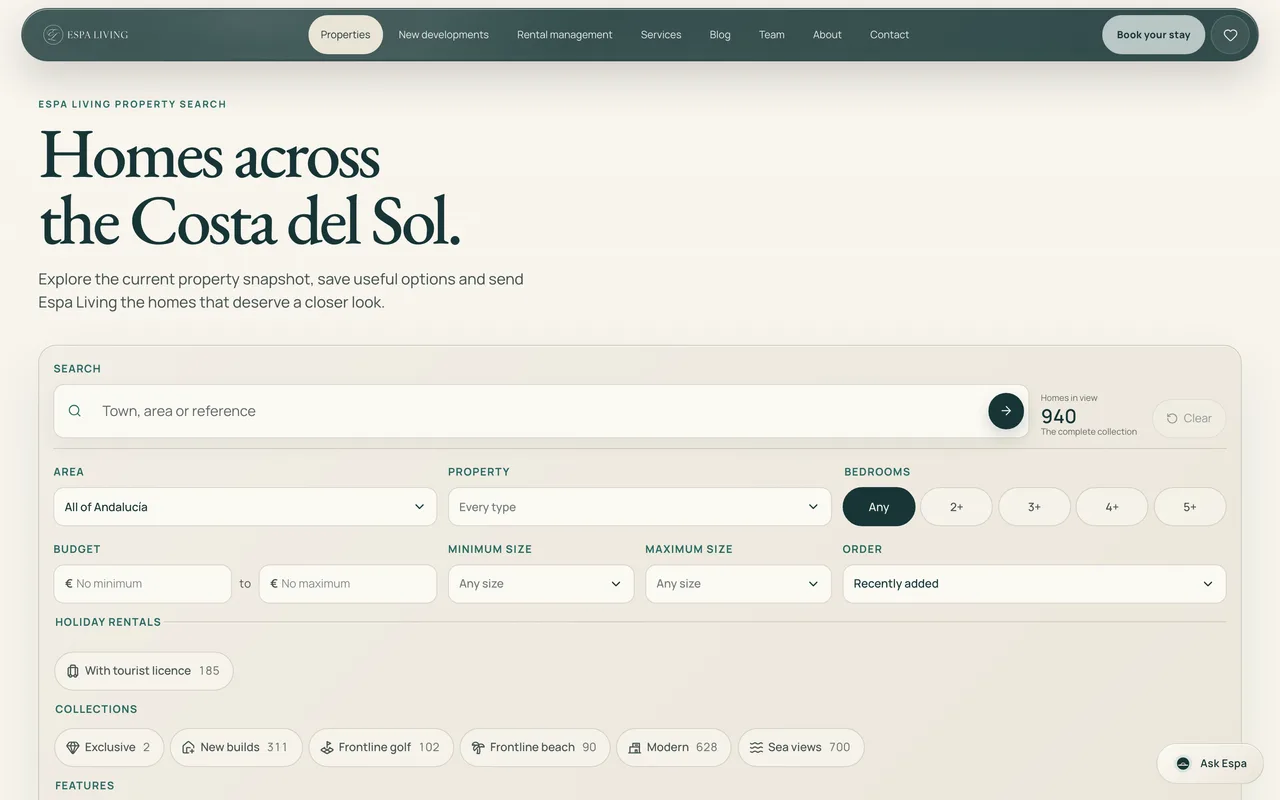Select 5+ bedrooms filter
The image size is (1280, 800).
(x=1190, y=507)
